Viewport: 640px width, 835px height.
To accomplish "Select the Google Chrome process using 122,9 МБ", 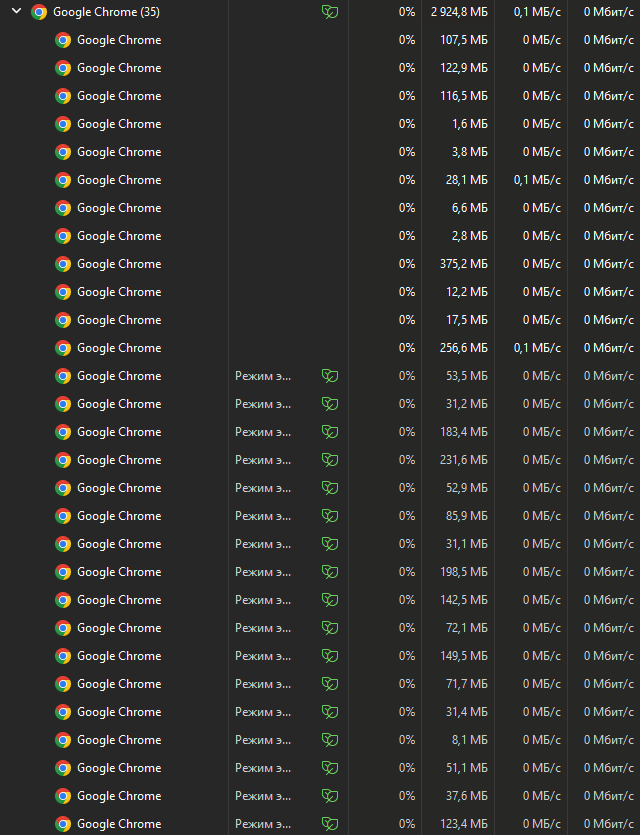I will [119, 68].
